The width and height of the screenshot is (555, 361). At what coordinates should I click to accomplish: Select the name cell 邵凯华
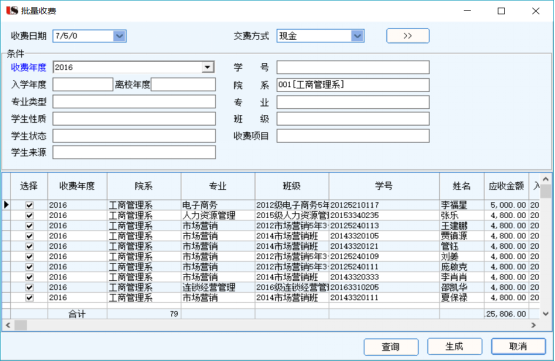click(462, 287)
